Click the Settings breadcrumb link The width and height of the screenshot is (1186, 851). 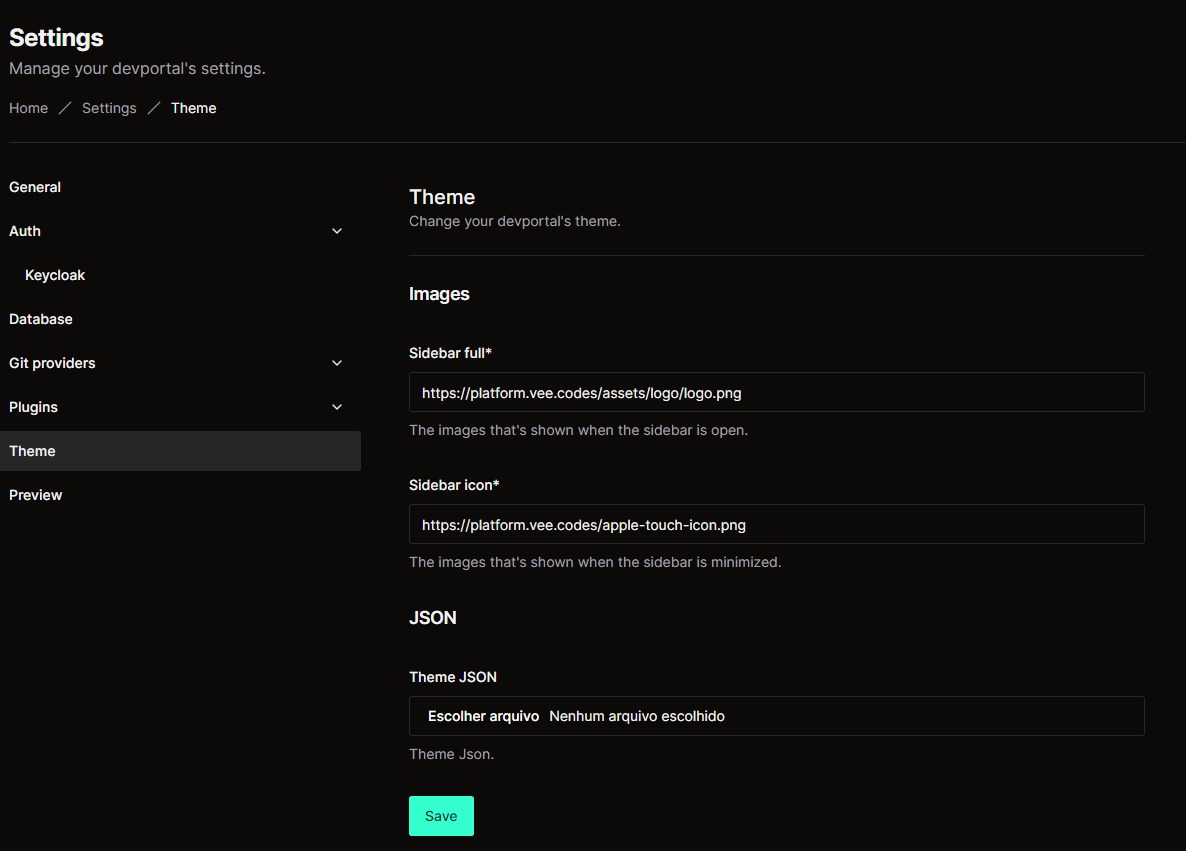tap(109, 108)
